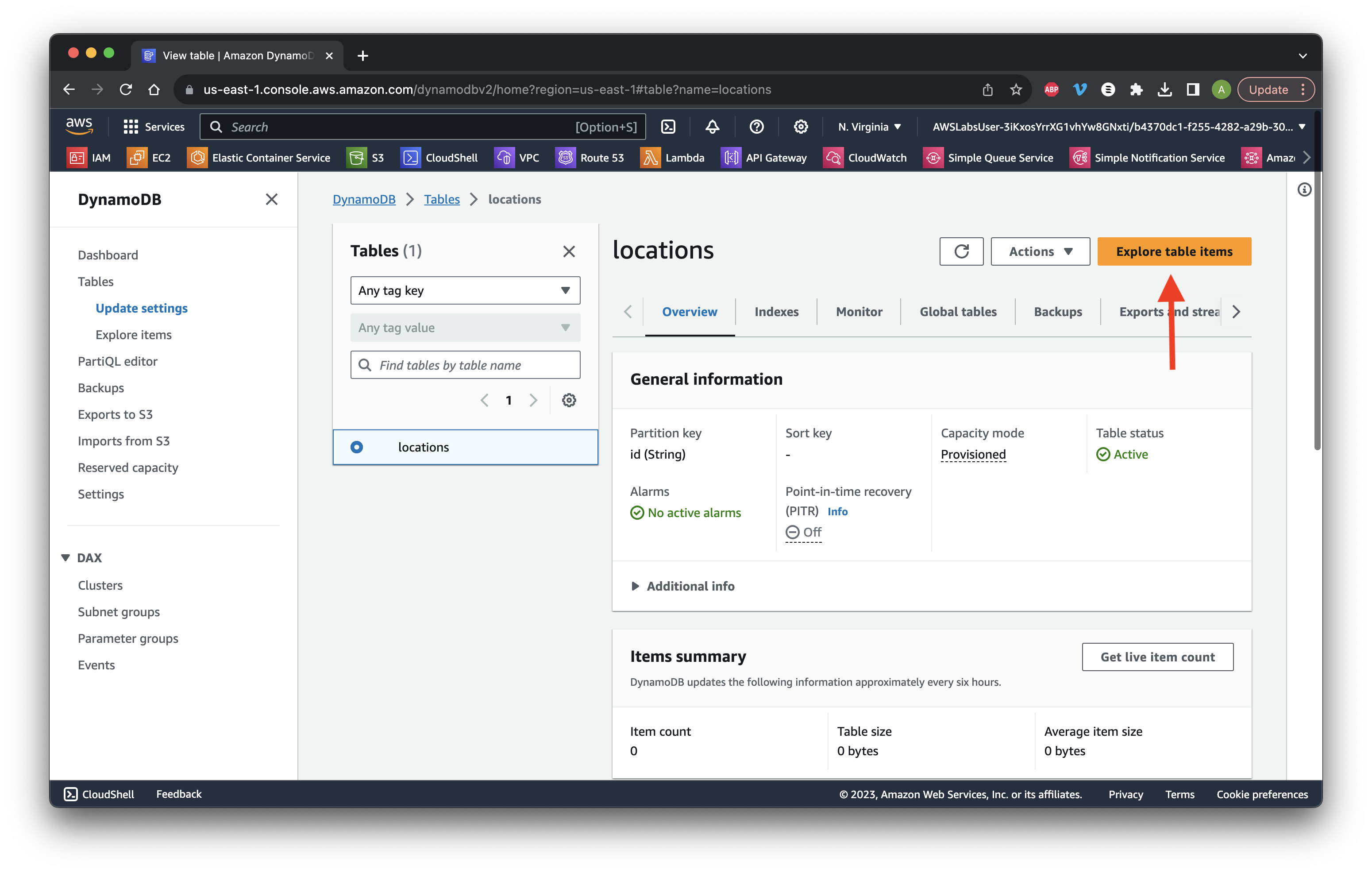The width and height of the screenshot is (1372, 873).
Task: Open Simple Queue Service shortcut
Action: (988, 158)
